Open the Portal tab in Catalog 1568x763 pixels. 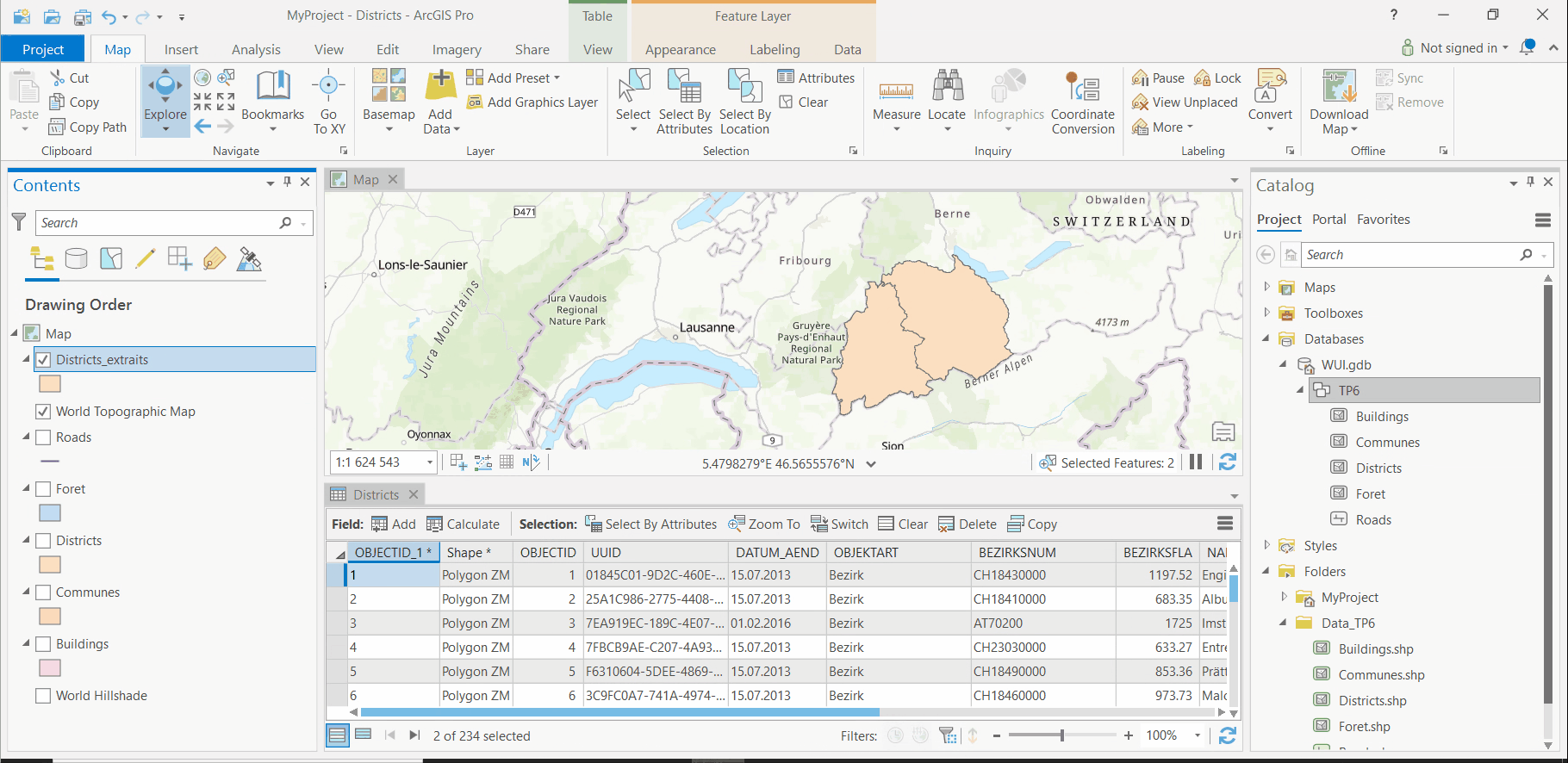(1328, 220)
